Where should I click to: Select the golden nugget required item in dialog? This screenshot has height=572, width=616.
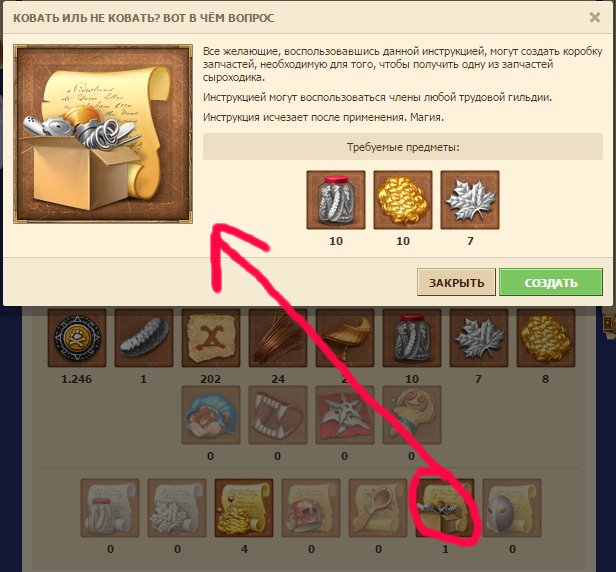(403, 200)
